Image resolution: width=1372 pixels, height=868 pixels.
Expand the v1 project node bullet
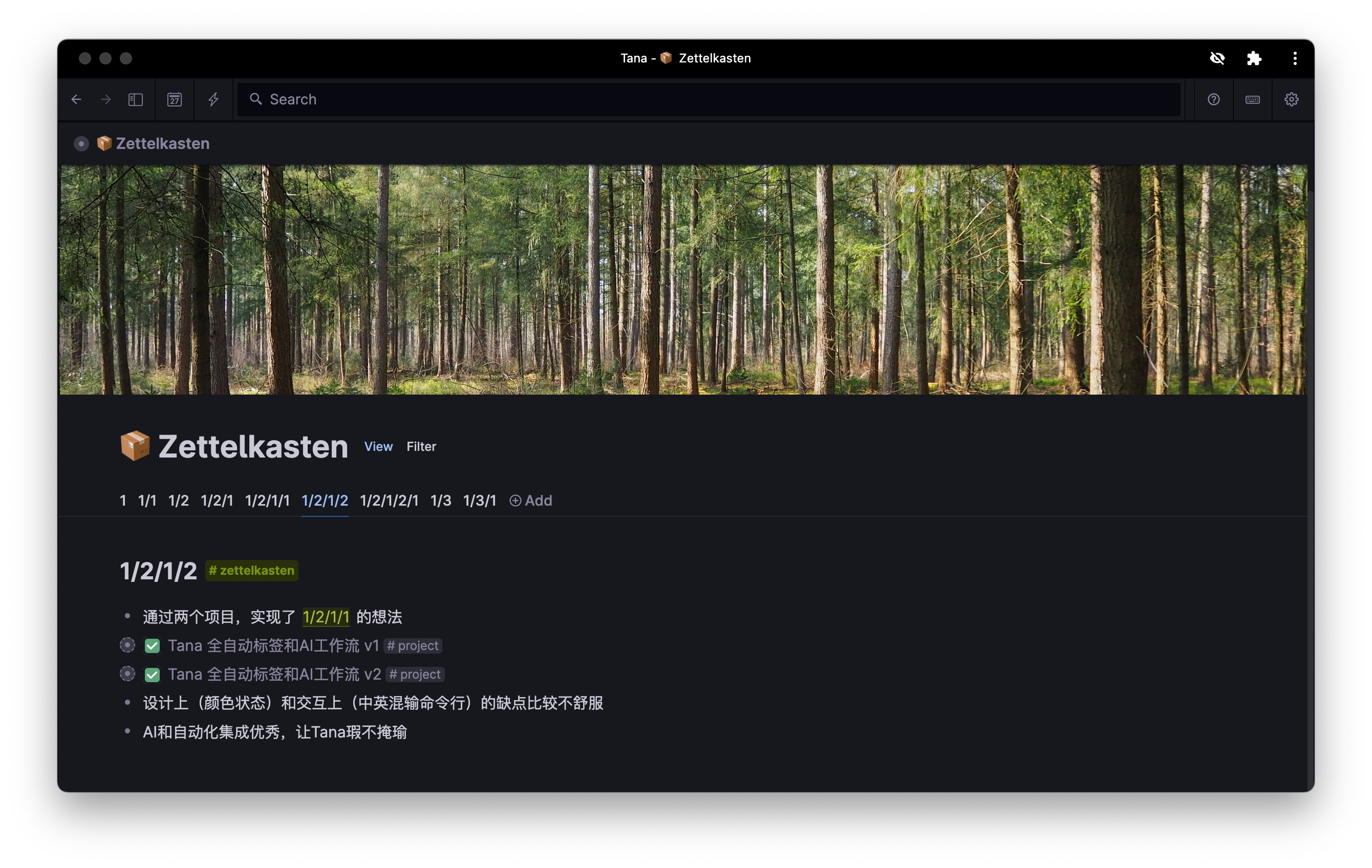(127, 645)
